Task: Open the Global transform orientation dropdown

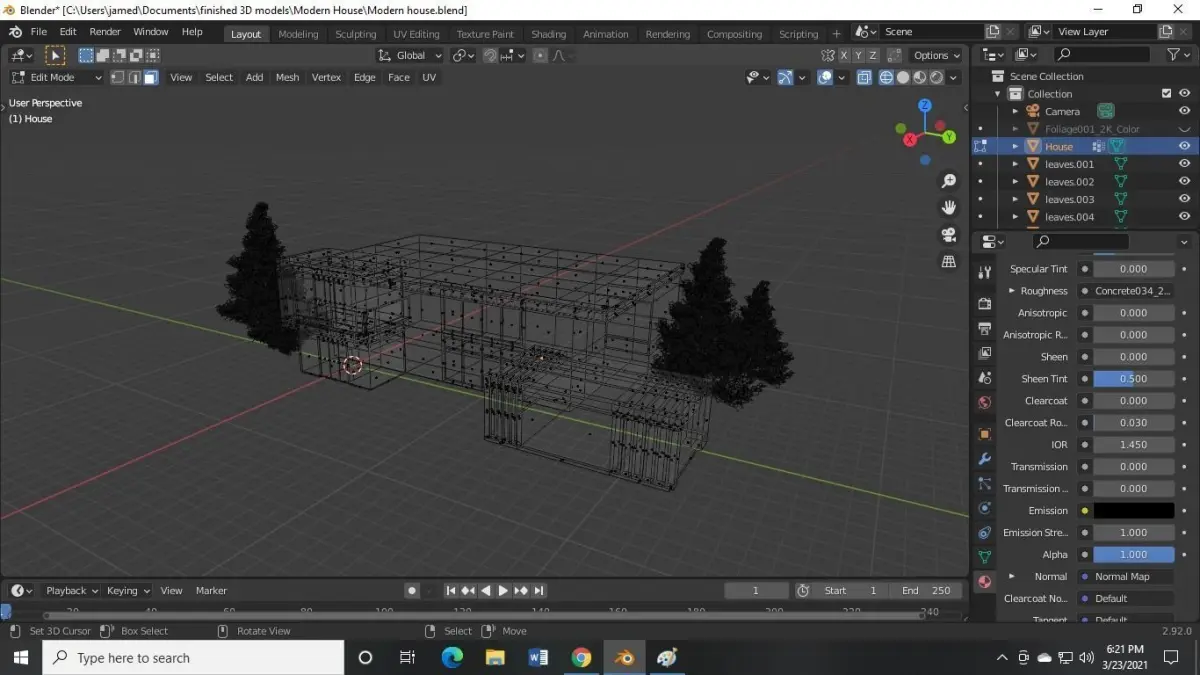Action: click(x=410, y=55)
